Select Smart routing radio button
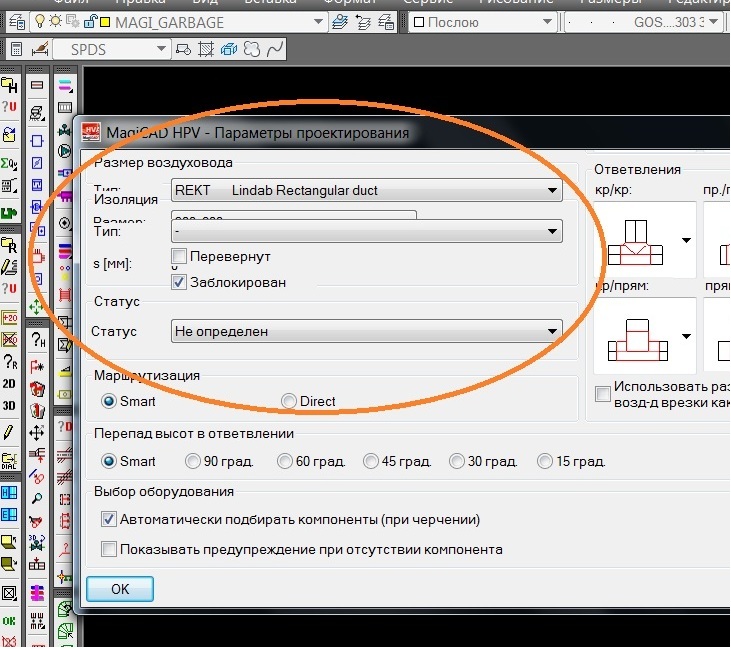 109,401
